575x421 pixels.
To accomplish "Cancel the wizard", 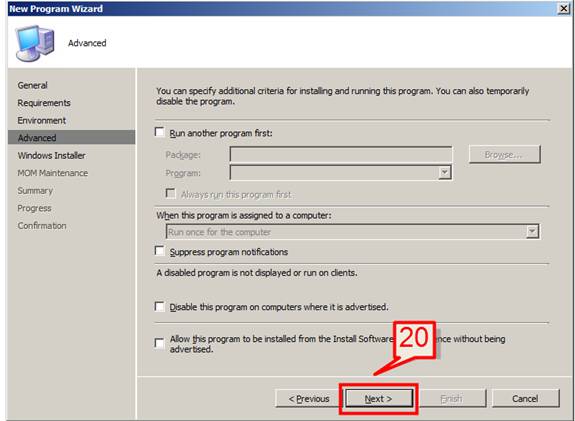I will pyautogui.click(x=525, y=399).
